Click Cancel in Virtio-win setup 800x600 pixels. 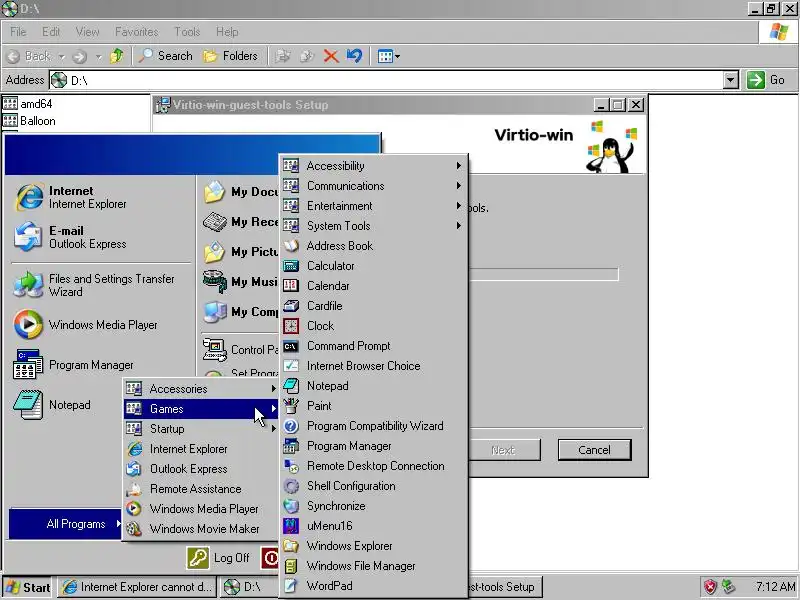point(594,450)
